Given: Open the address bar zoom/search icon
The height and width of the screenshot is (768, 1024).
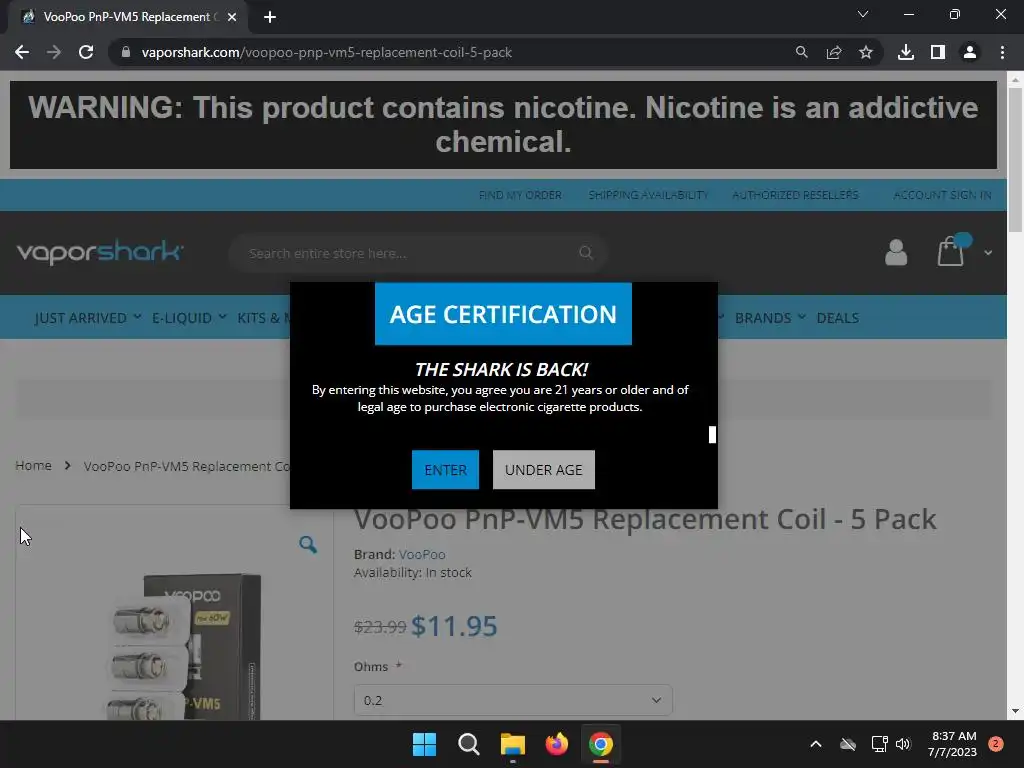Looking at the screenshot, I should tap(801, 52).
